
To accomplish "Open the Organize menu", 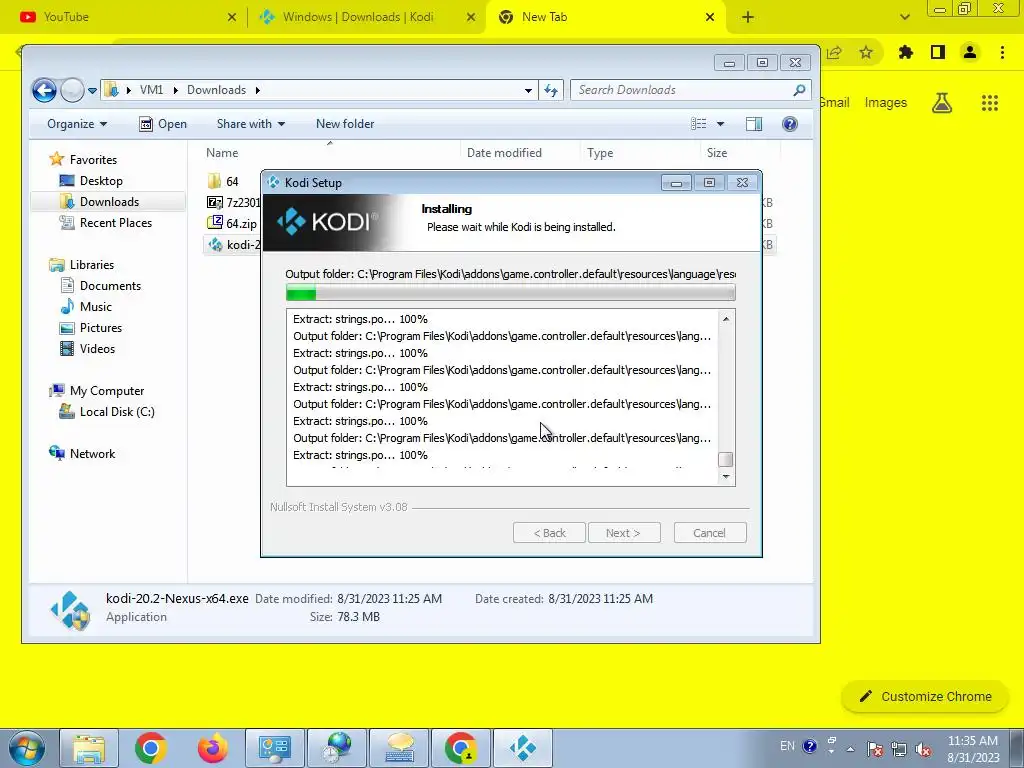I will (77, 124).
